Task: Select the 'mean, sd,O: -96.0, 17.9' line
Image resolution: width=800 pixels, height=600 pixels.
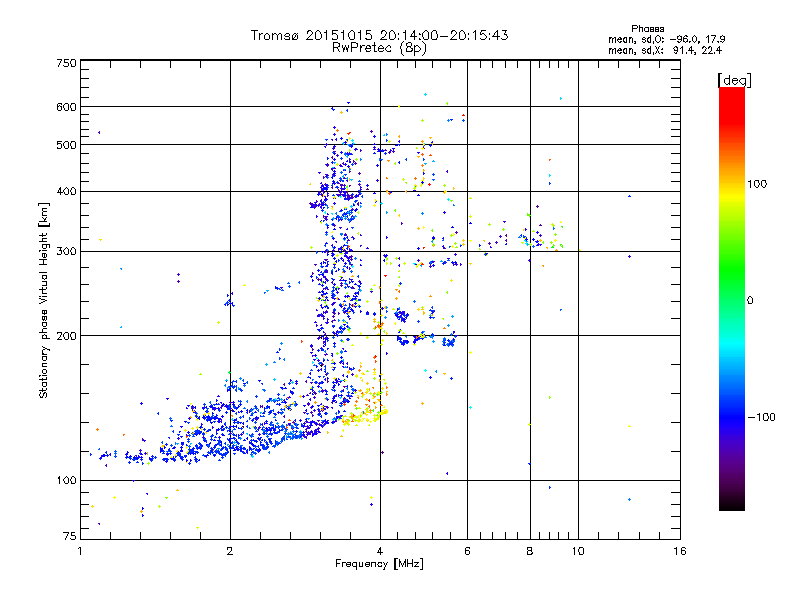Action: [666, 39]
